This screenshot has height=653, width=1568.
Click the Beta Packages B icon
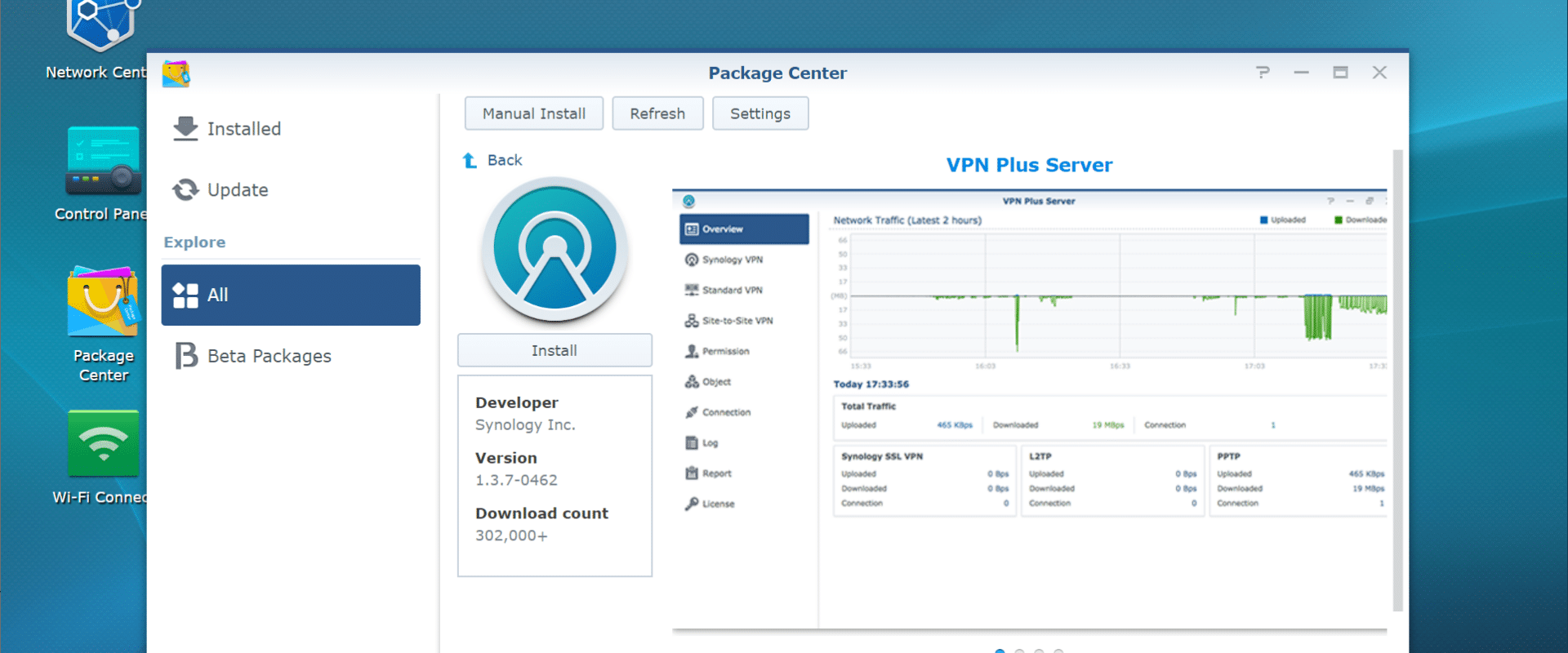point(186,356)
